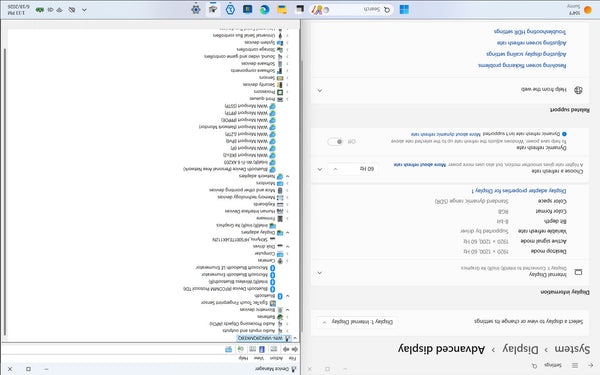The width and height of the screenshot is (600, 375).
Task: Collapse the Internal Display information card
Action: click(x=320, y=272)
